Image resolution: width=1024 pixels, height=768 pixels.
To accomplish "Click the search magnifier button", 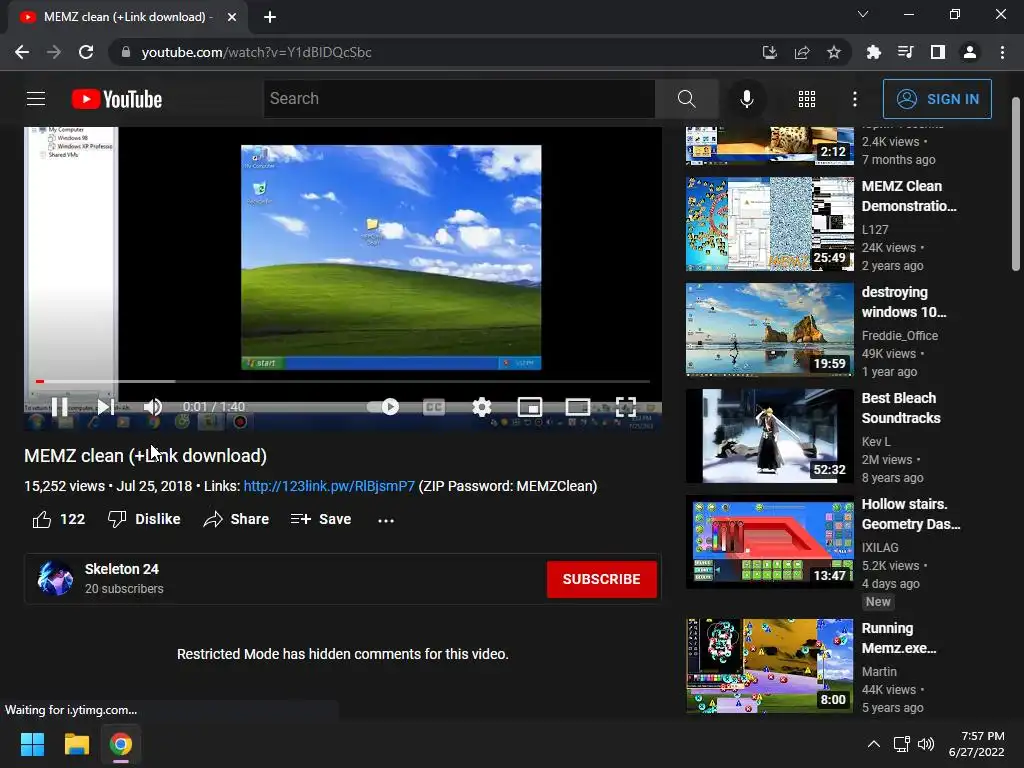I will pos(686,99).
